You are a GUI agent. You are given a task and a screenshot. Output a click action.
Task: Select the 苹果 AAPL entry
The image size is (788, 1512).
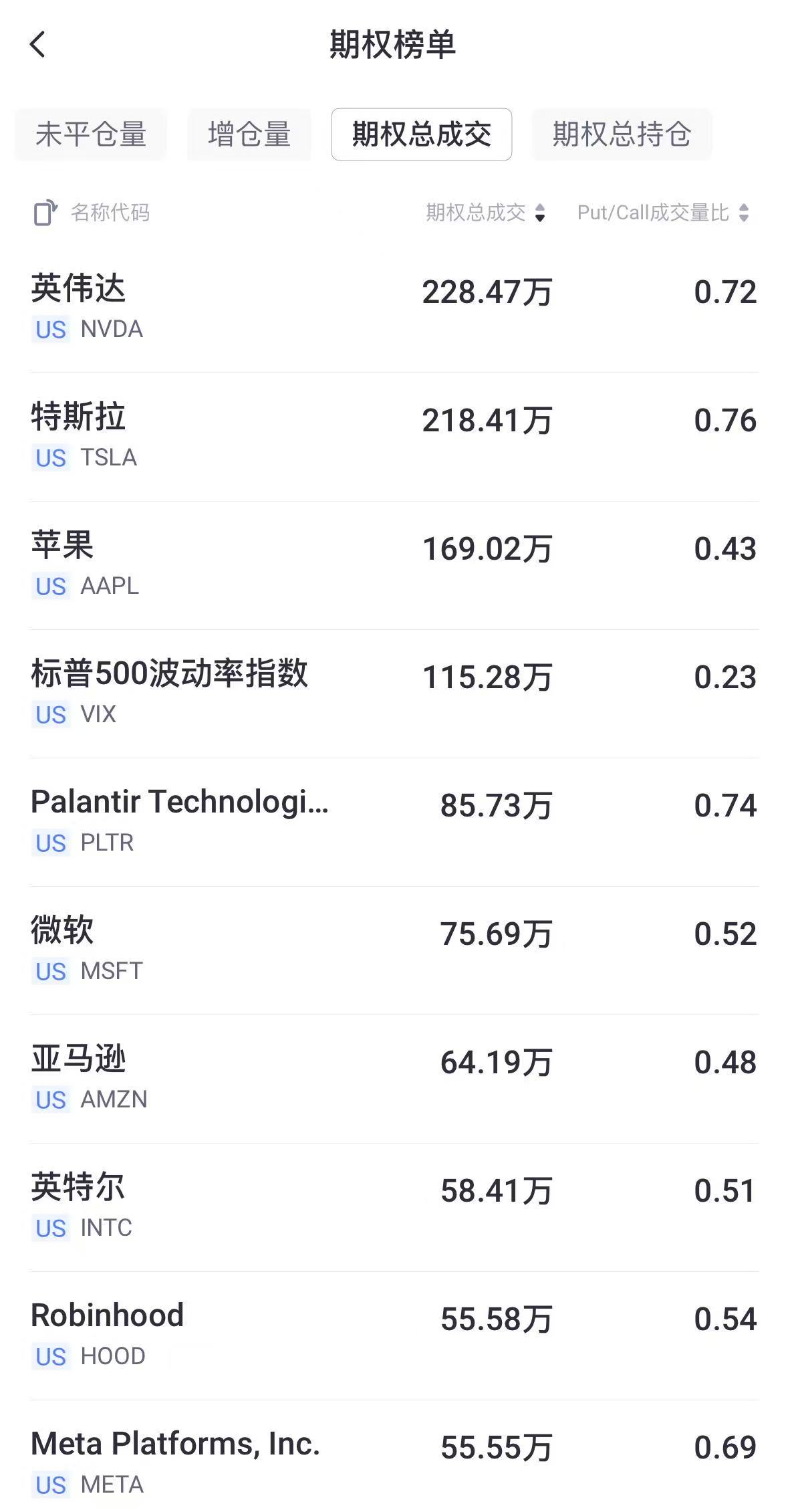pos(394,564)
